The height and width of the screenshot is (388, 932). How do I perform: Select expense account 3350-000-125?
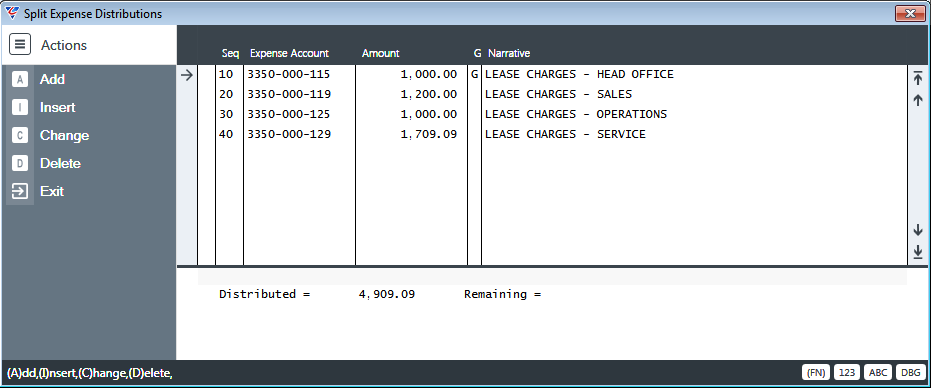tap(289, 114)
